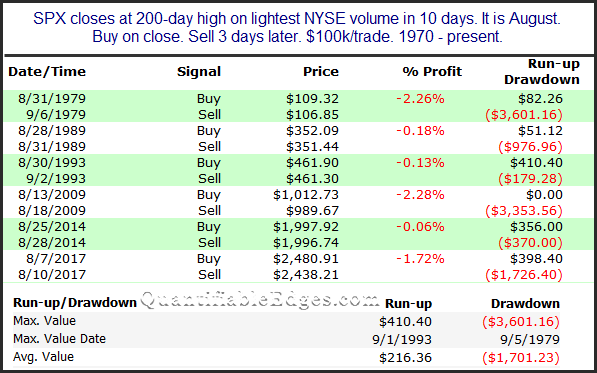Image resolution: width=597 pixels, height=373 pixels.
Task: Click the $461.90 buy price
Action: [x=312, y=163]
